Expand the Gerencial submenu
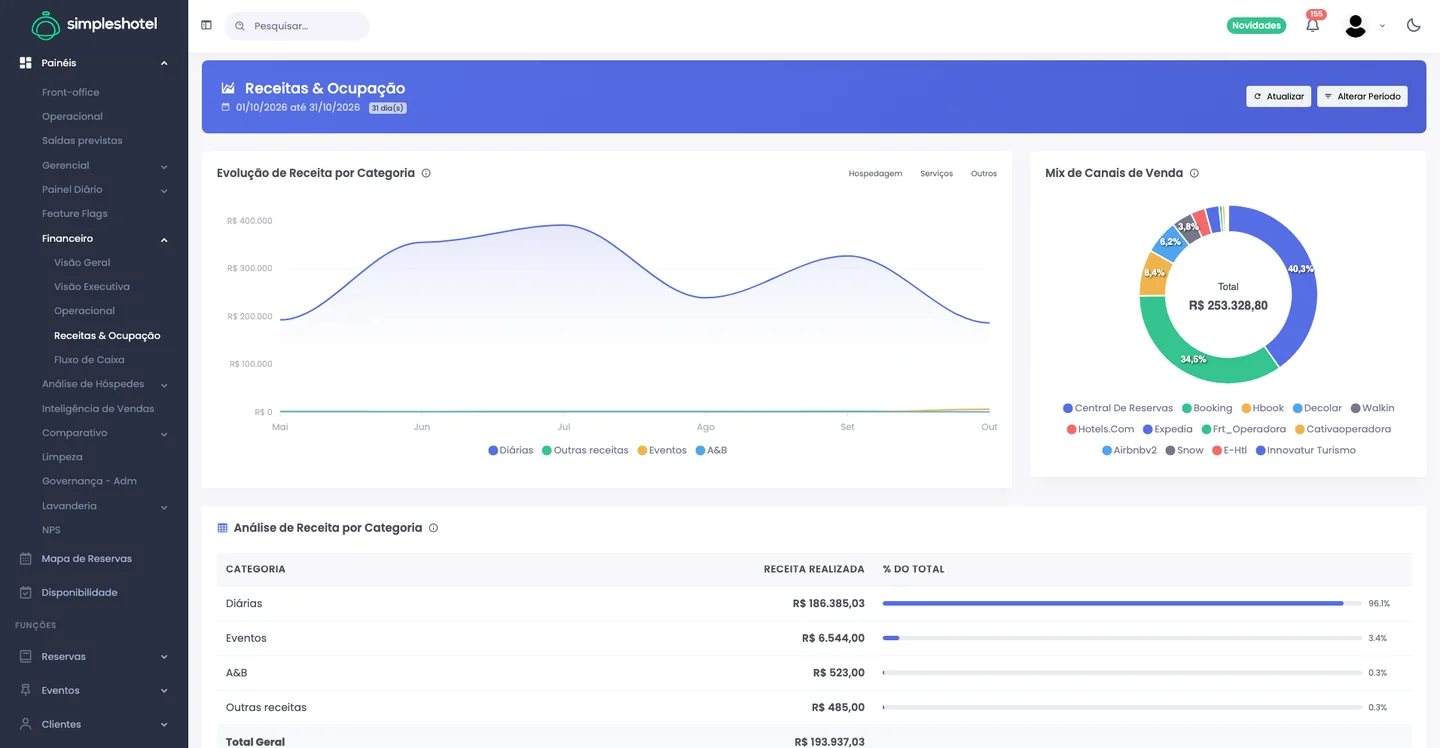Screen dimensions: 1440x748 coord(164,166)
